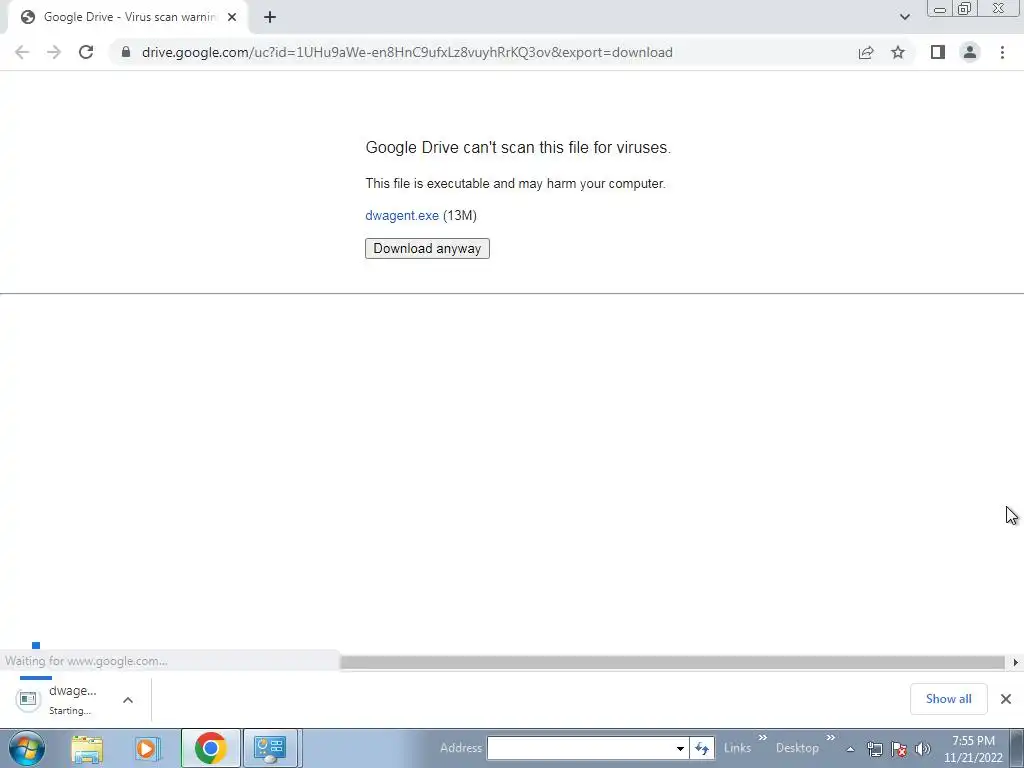1024x768 pixels.
Task: Bookmark this page with the star icon
Action: (x=898, y=52)
